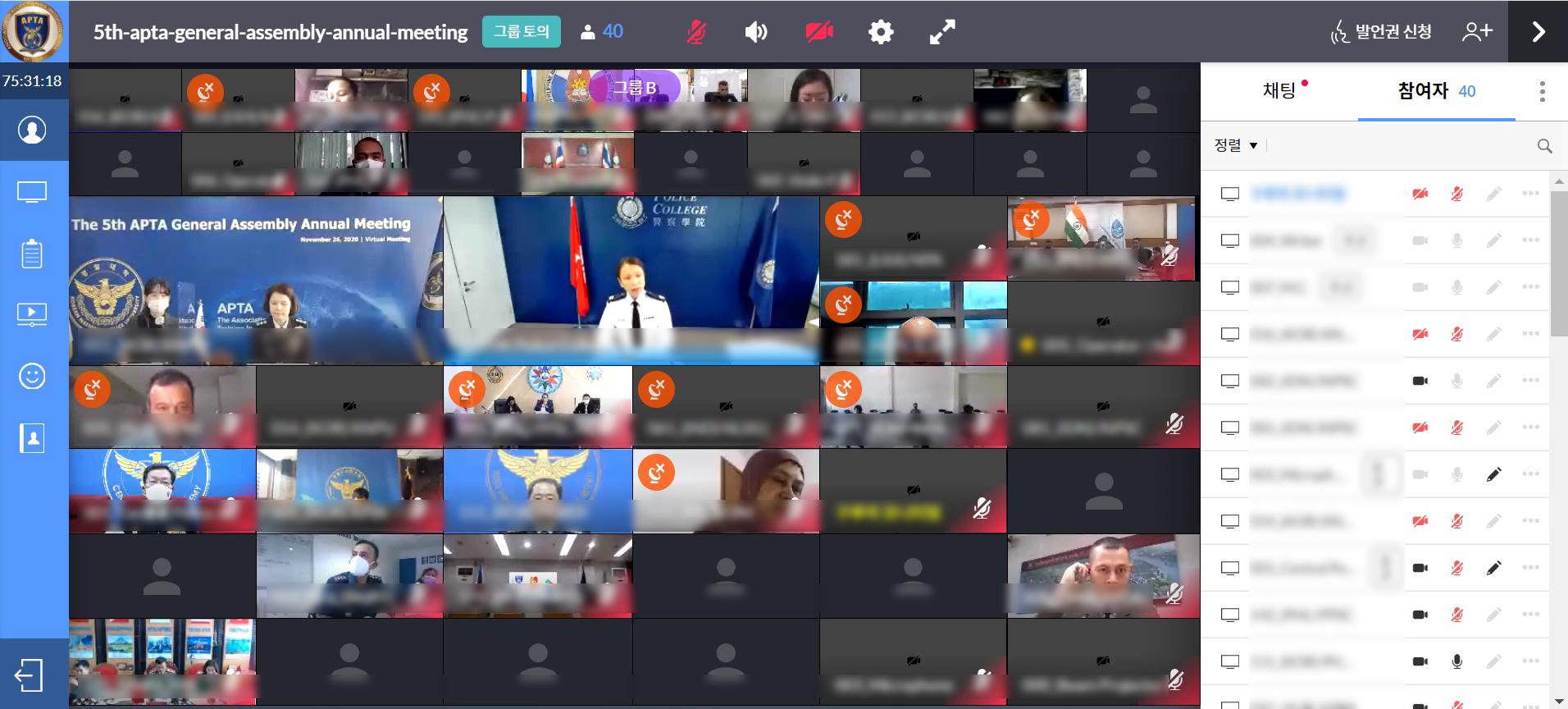Click the screen share monitor icon in the sidebar
Image resolution: width=1568 pixels, height=709 pixels.
coord(32,192)
